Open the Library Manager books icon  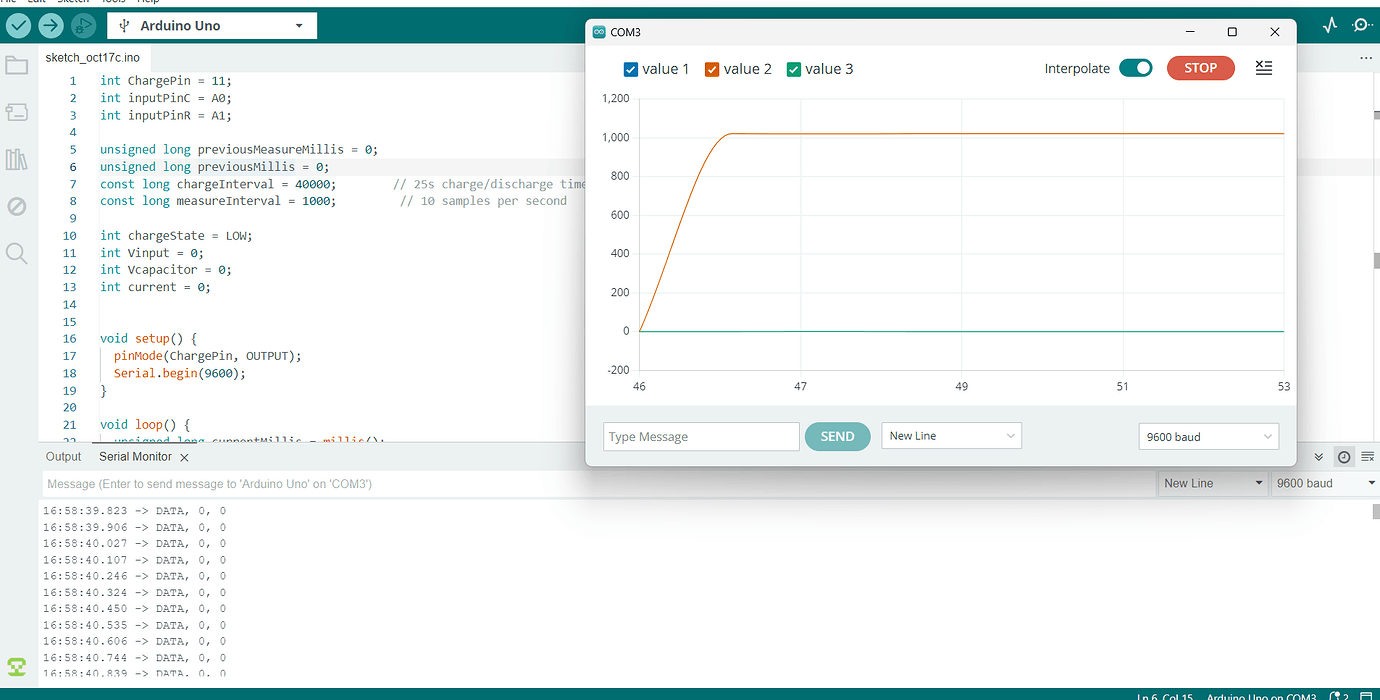coord(16,159)
